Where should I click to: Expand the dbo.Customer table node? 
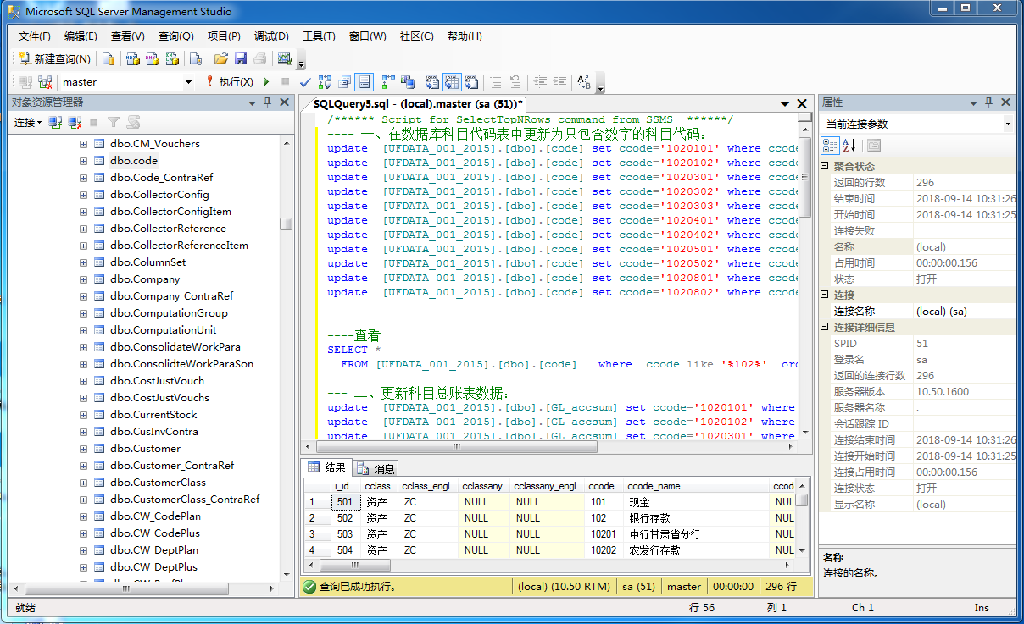[84, 448]
